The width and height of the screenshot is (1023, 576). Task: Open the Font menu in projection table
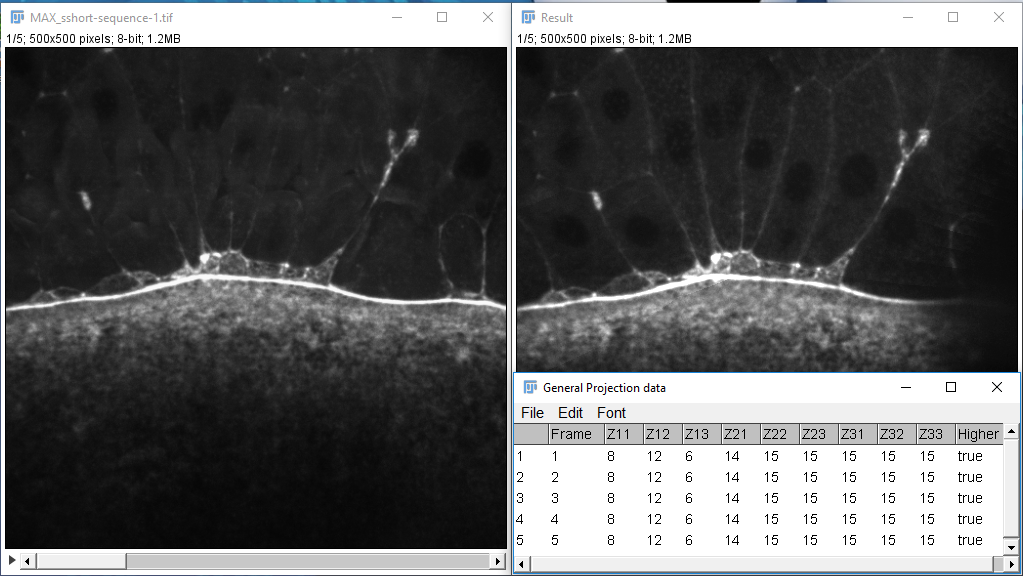[611, 412]
